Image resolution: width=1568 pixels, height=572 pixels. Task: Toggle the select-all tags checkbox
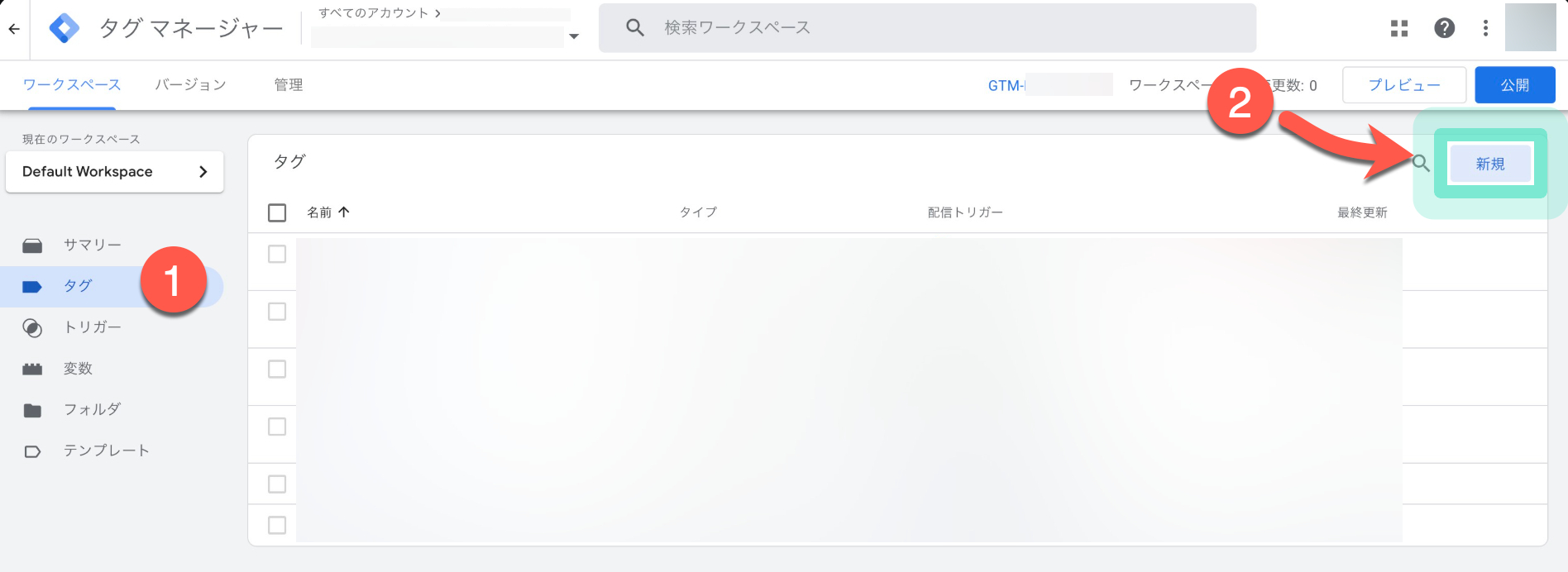[x=278, y=212]
